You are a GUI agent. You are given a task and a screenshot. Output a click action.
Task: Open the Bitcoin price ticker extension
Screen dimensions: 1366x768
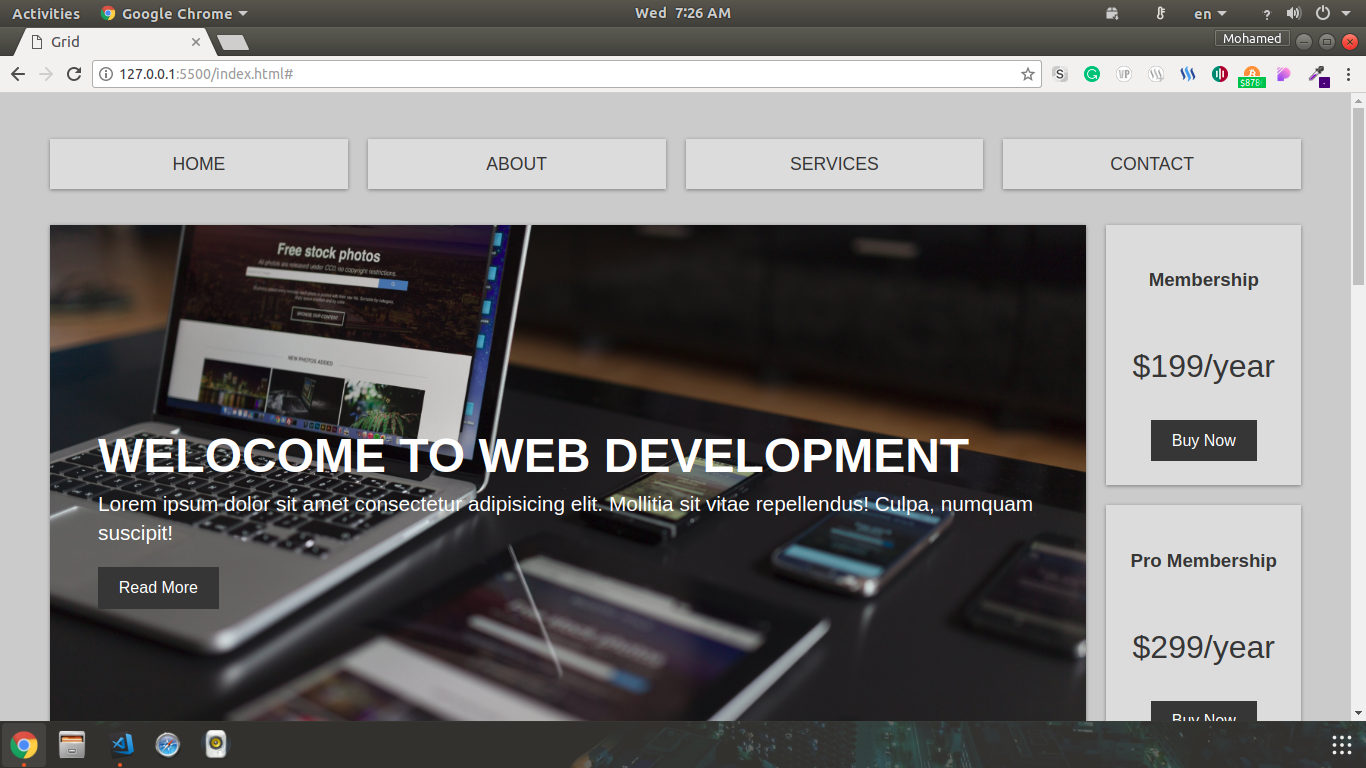1251,74
